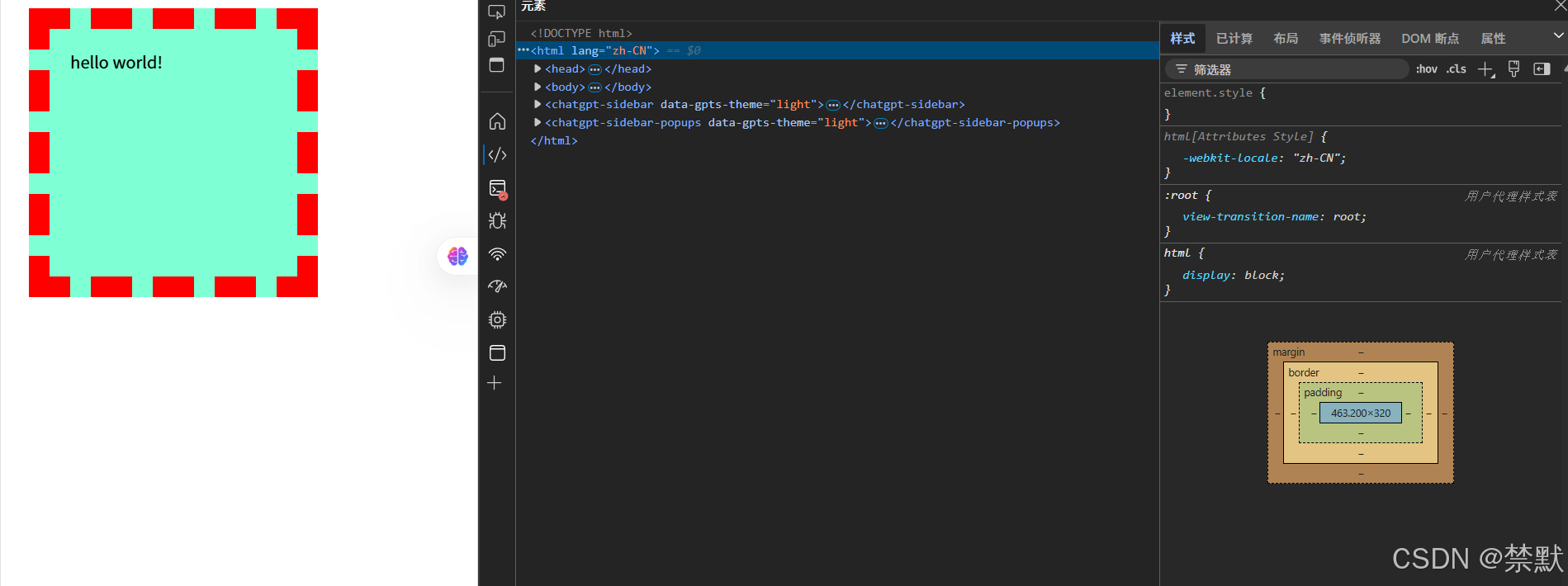Close the DevTools panel
The height and width of the screenshot is (586, 1568).
tap(1560, 6)
